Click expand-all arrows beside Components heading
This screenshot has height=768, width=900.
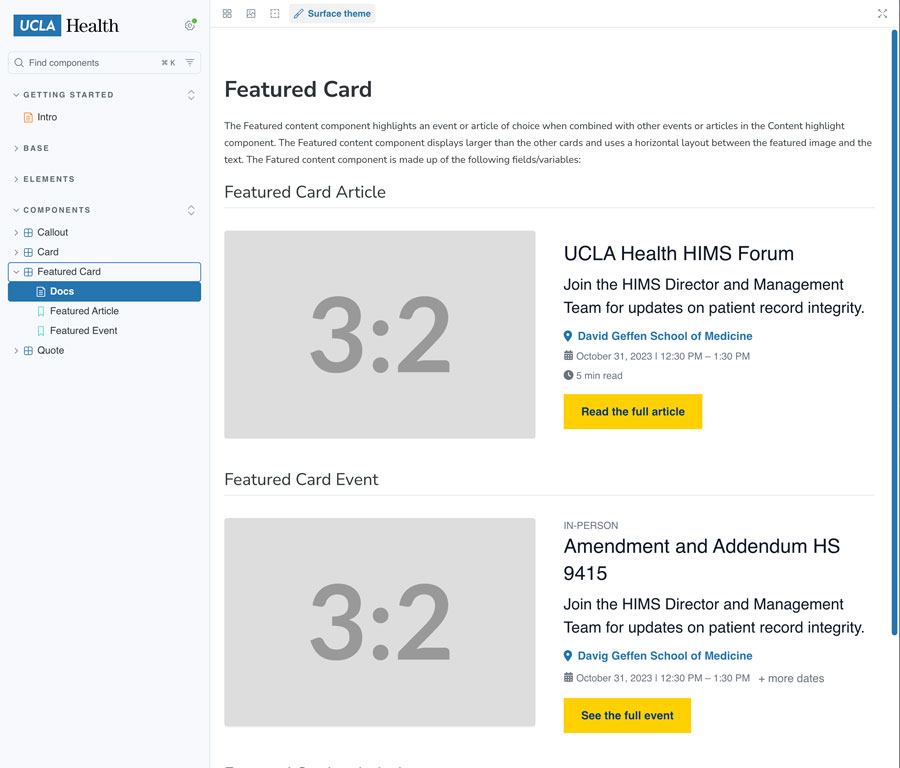pos(191,210)
